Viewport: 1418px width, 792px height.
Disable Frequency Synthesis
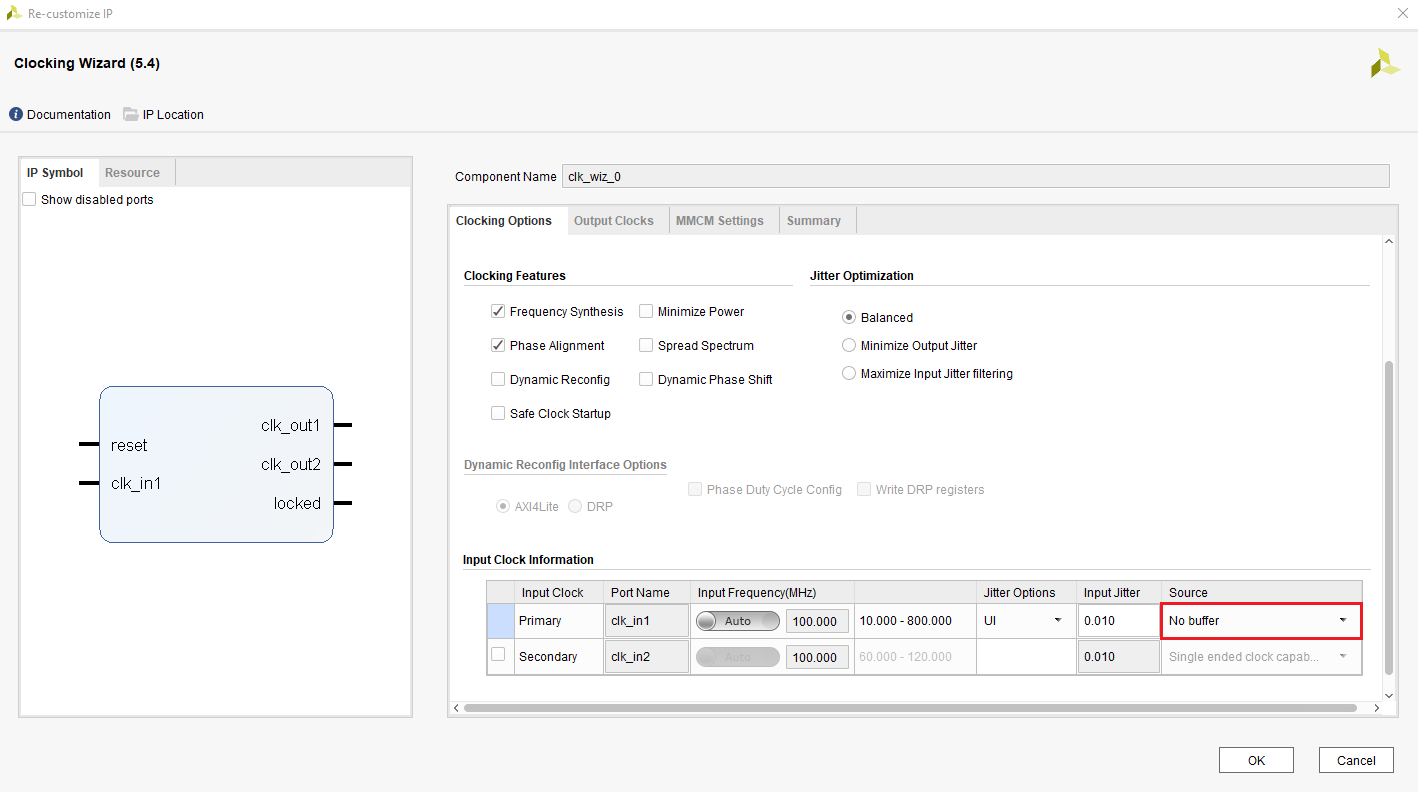point(497,311)
